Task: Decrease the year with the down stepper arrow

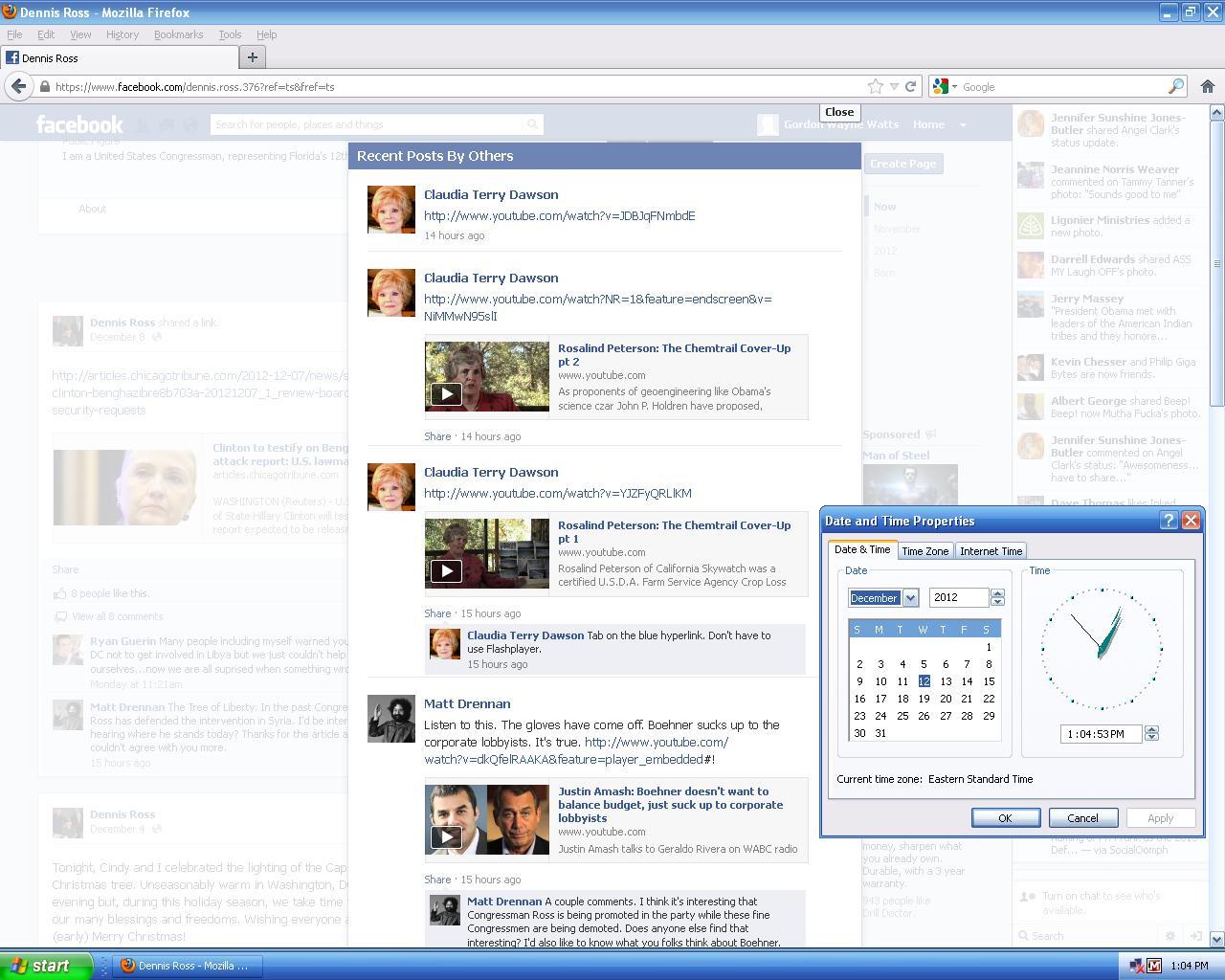Action: click(x=997, y=602)
